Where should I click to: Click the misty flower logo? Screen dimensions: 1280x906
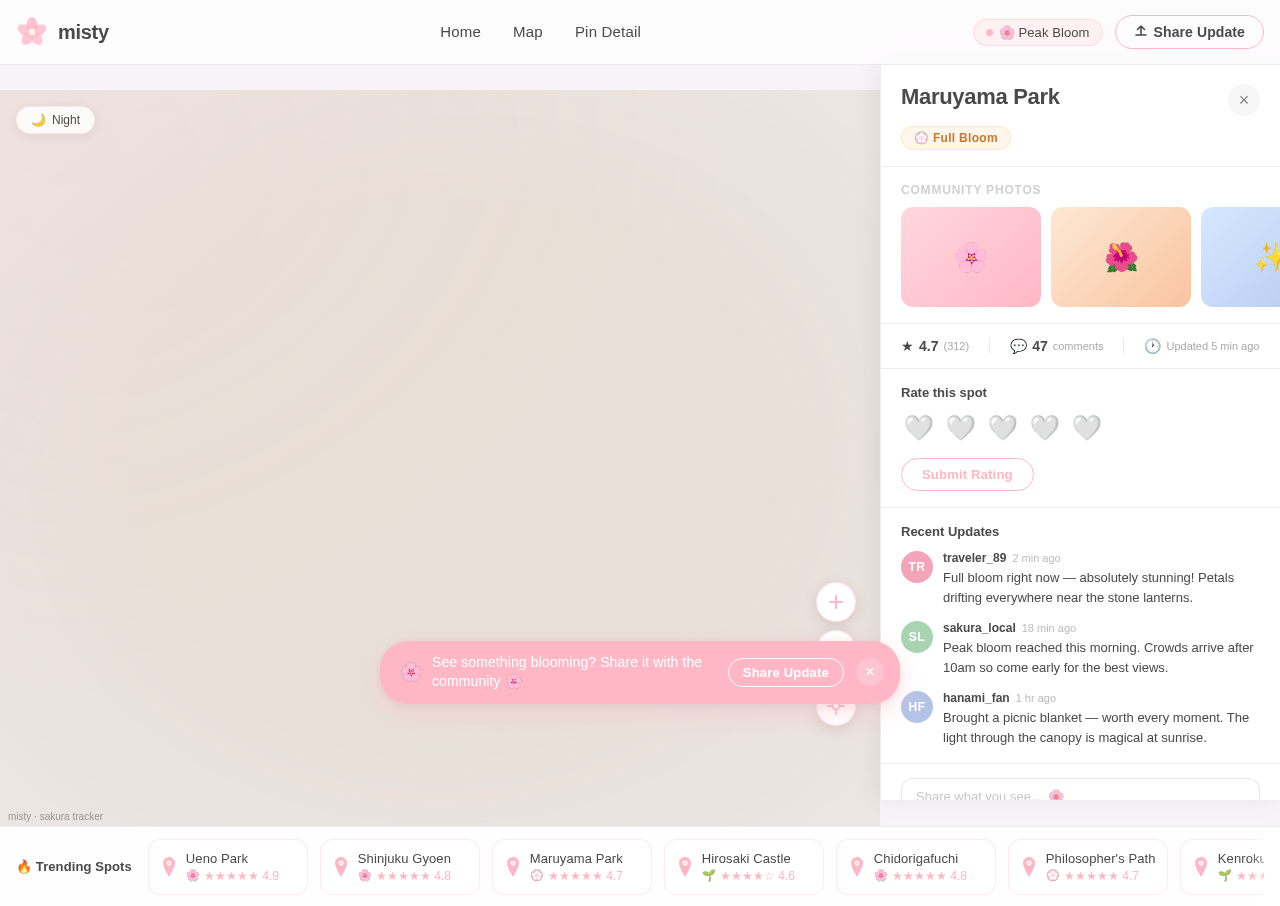pyautogui.click(x=32, y=32)
